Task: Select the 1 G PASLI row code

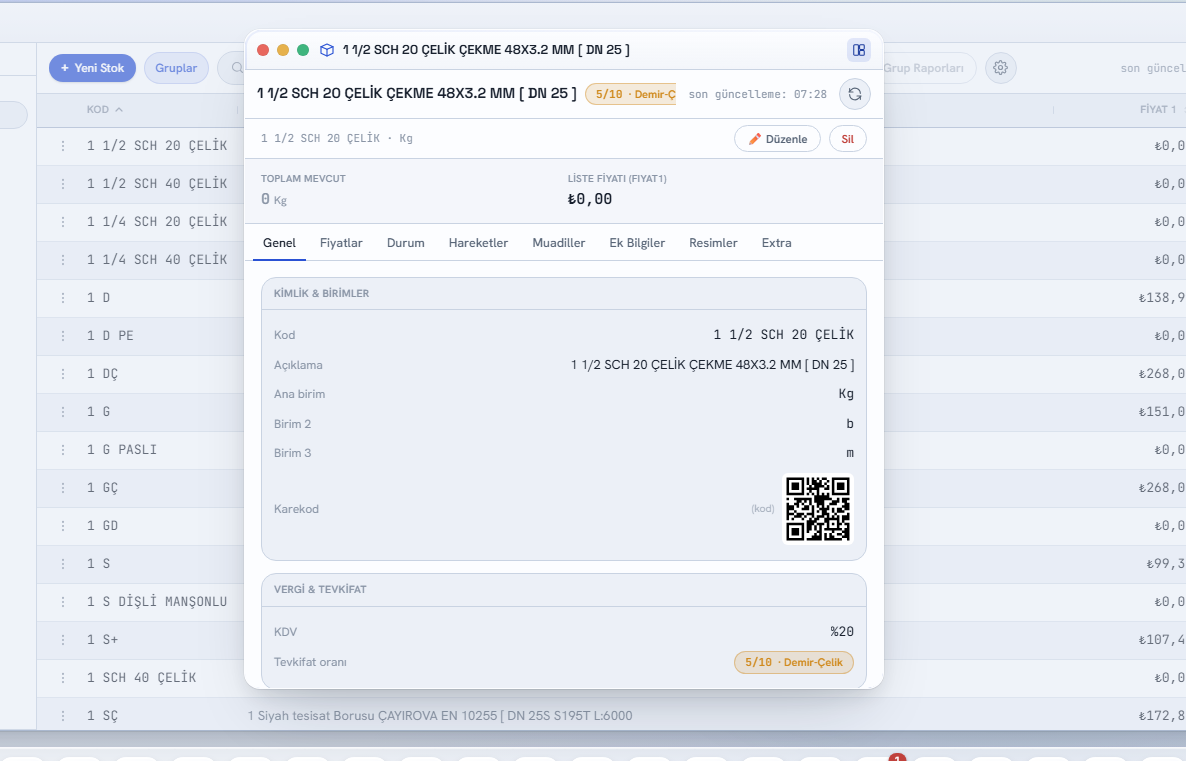Action: [x=122, y=449]
